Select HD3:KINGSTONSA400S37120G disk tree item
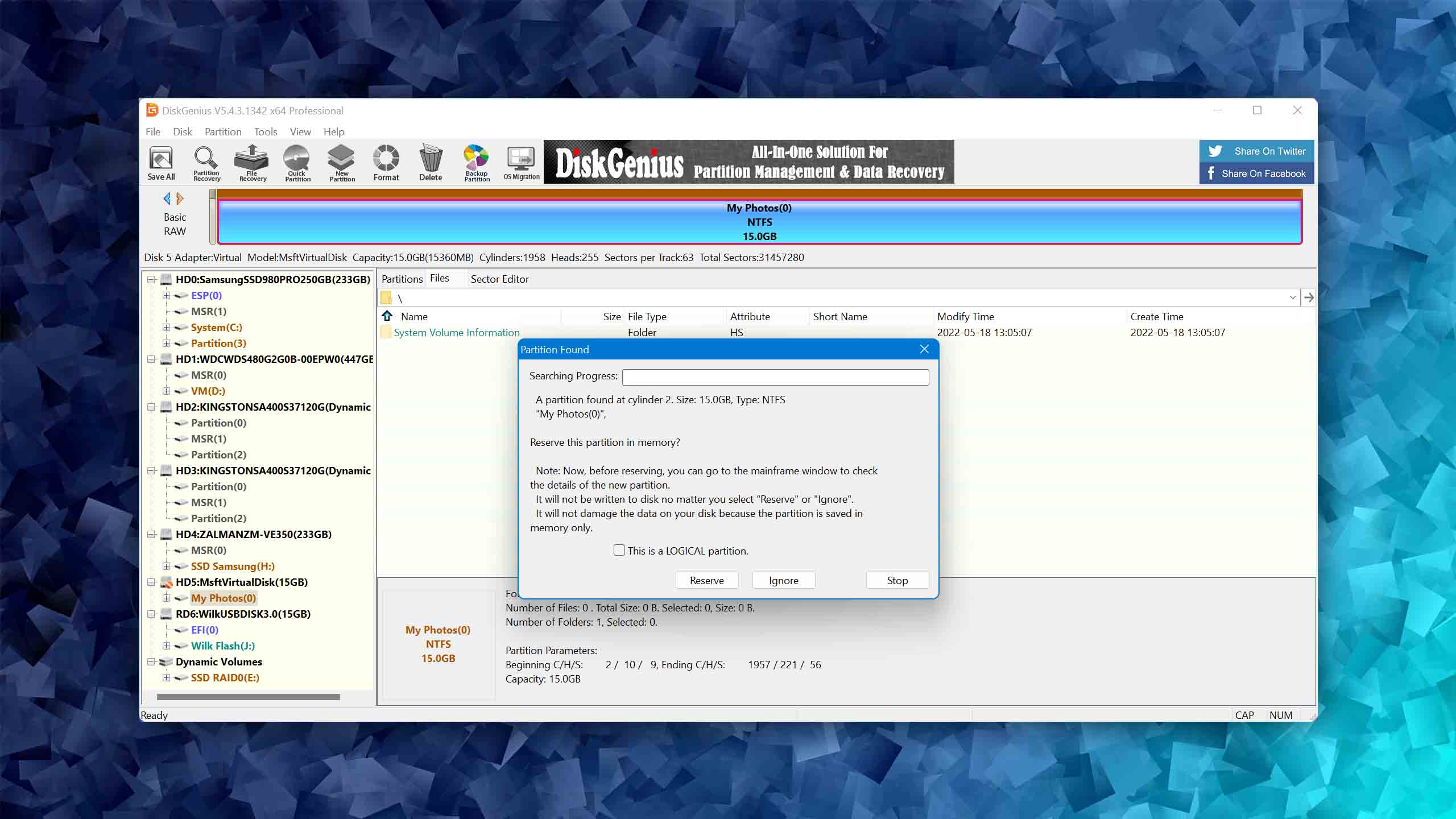The height and width of the screenshot is (819, 1456). (x=273, y=471)
